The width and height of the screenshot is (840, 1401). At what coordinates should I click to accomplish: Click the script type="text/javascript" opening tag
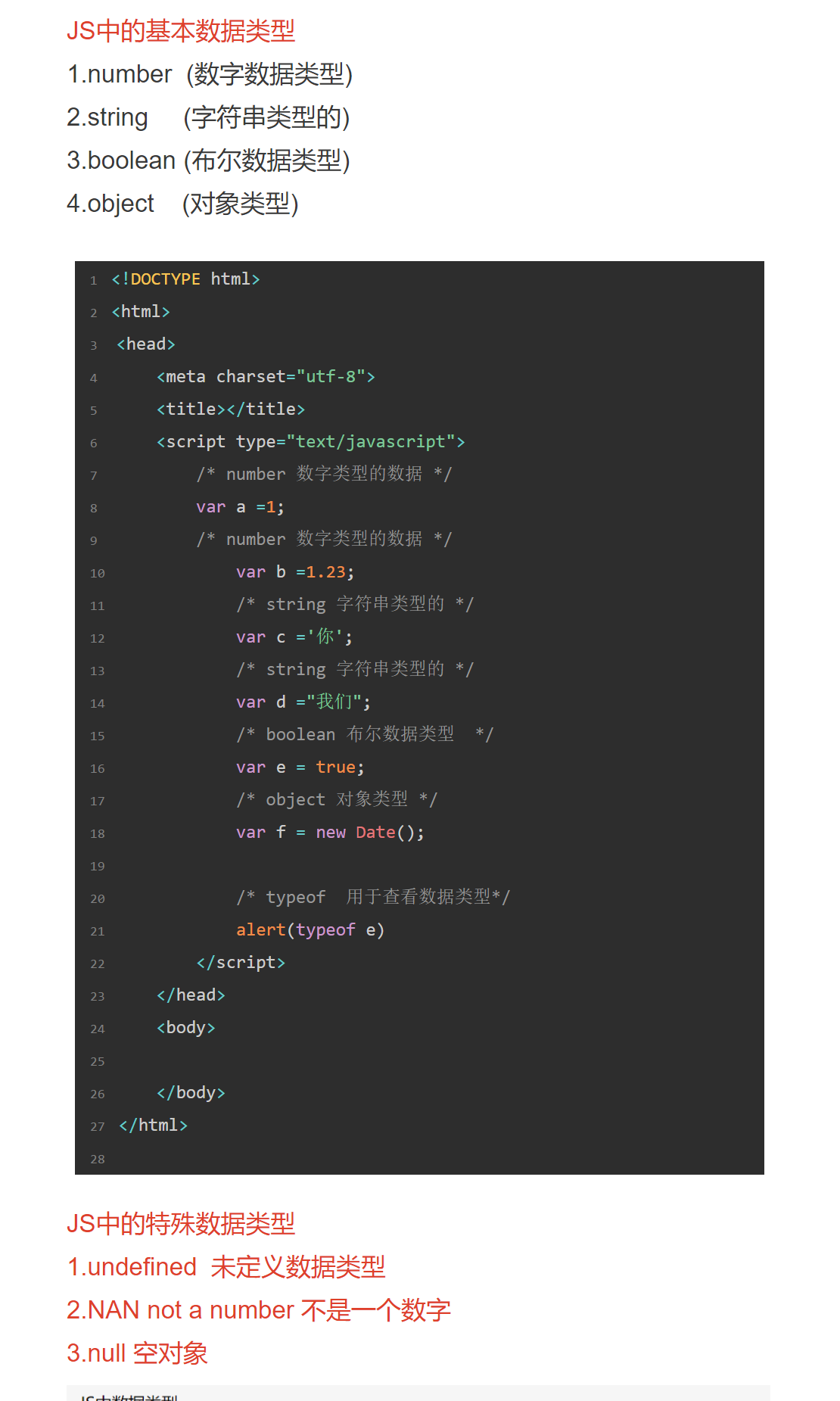pos(310,442)
